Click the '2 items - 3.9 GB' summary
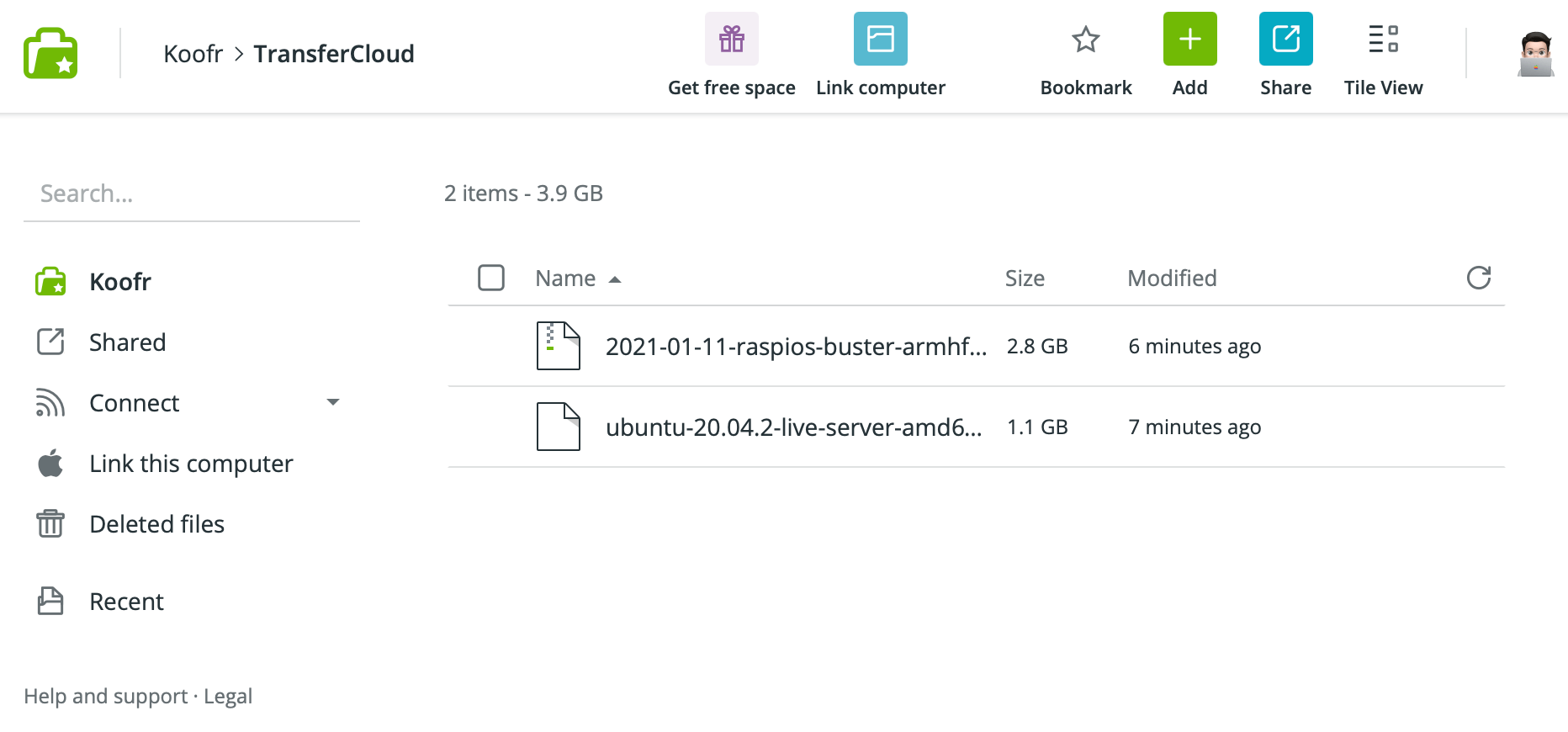 523,194
